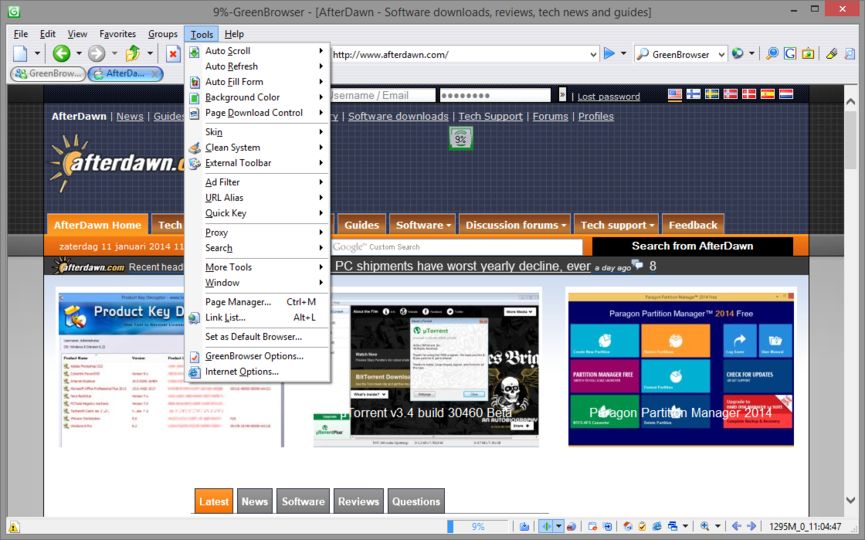Choose Internet Options menu item
Screen dimensions: 865x540
[258, 371]
